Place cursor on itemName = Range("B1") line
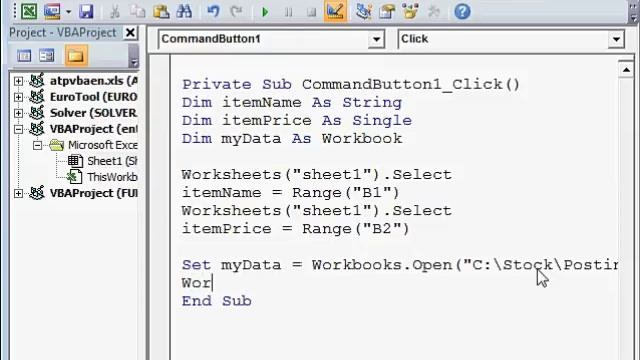640x360 pixels. 291,192
